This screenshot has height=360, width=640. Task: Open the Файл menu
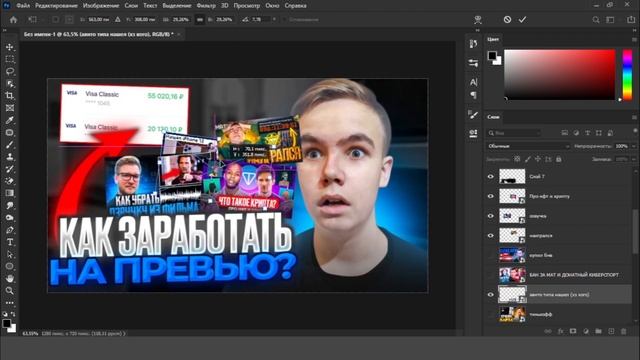tap(23, 6)
